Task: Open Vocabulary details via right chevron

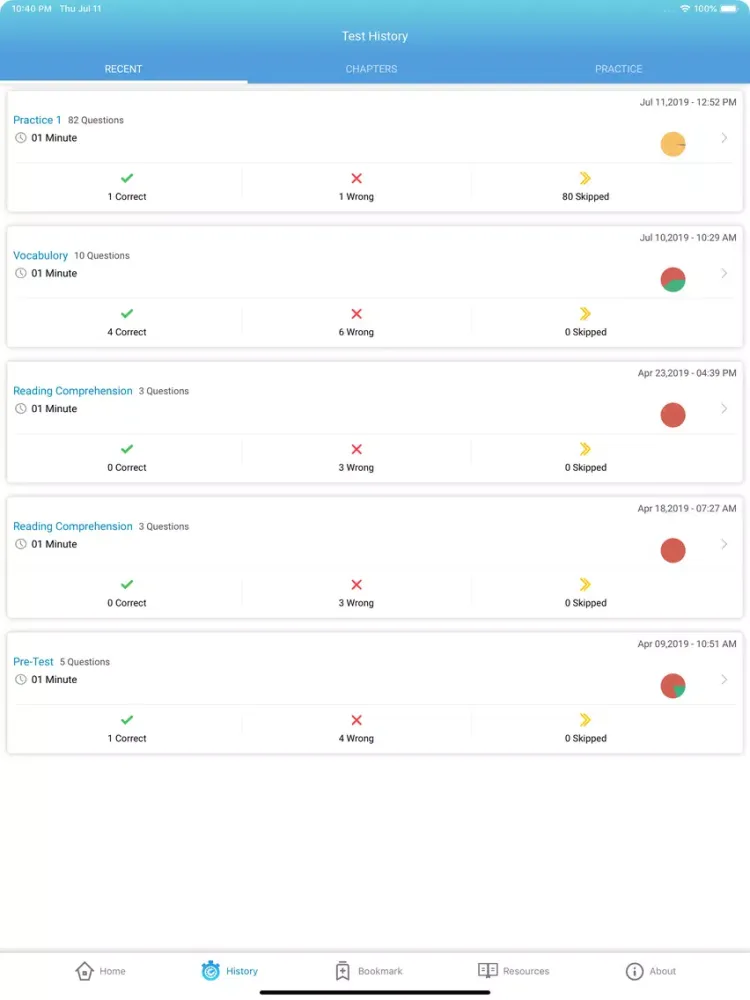Action: [x=724, y=273]
